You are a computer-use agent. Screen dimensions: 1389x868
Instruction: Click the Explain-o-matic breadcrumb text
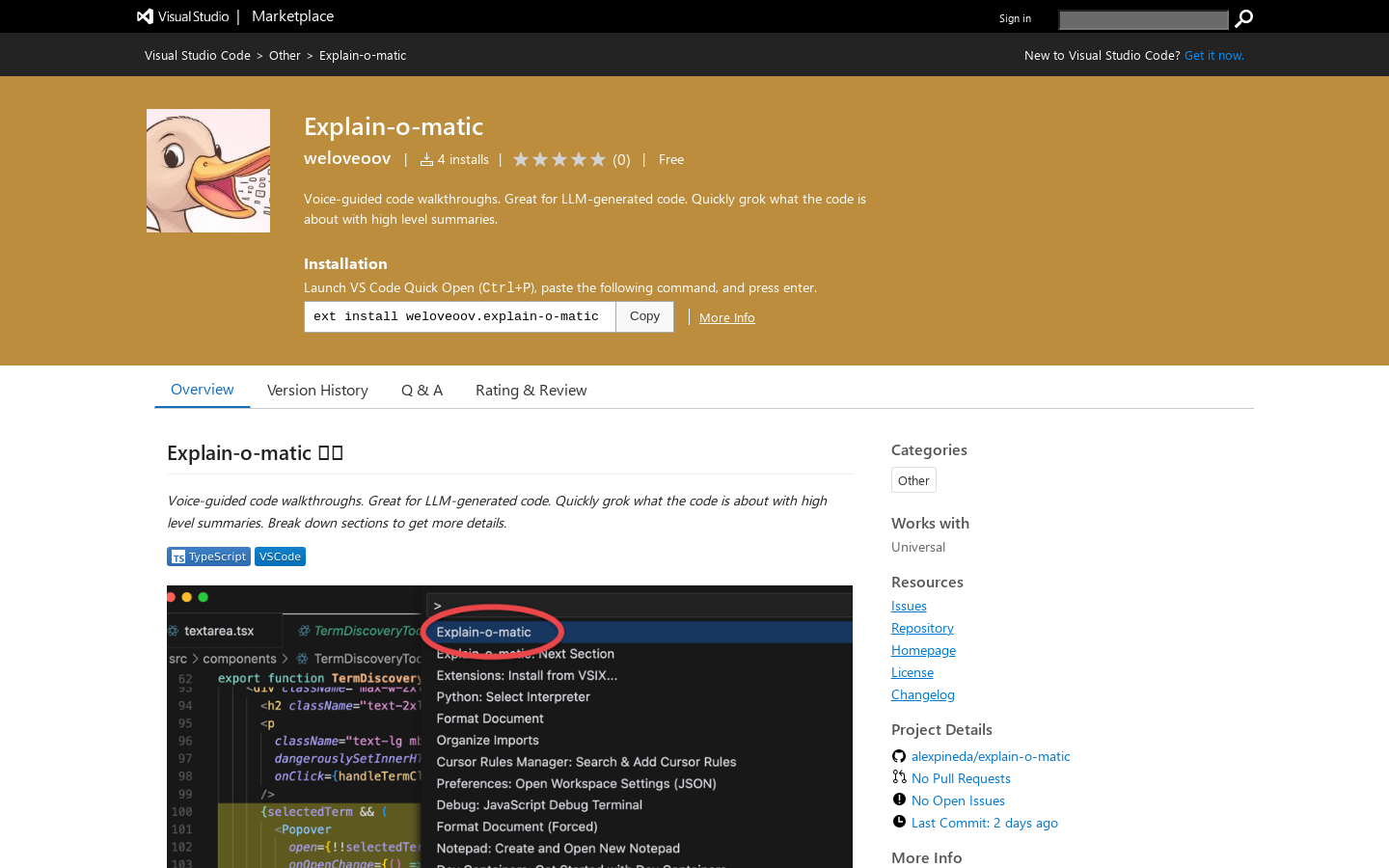tap(363, 56)
